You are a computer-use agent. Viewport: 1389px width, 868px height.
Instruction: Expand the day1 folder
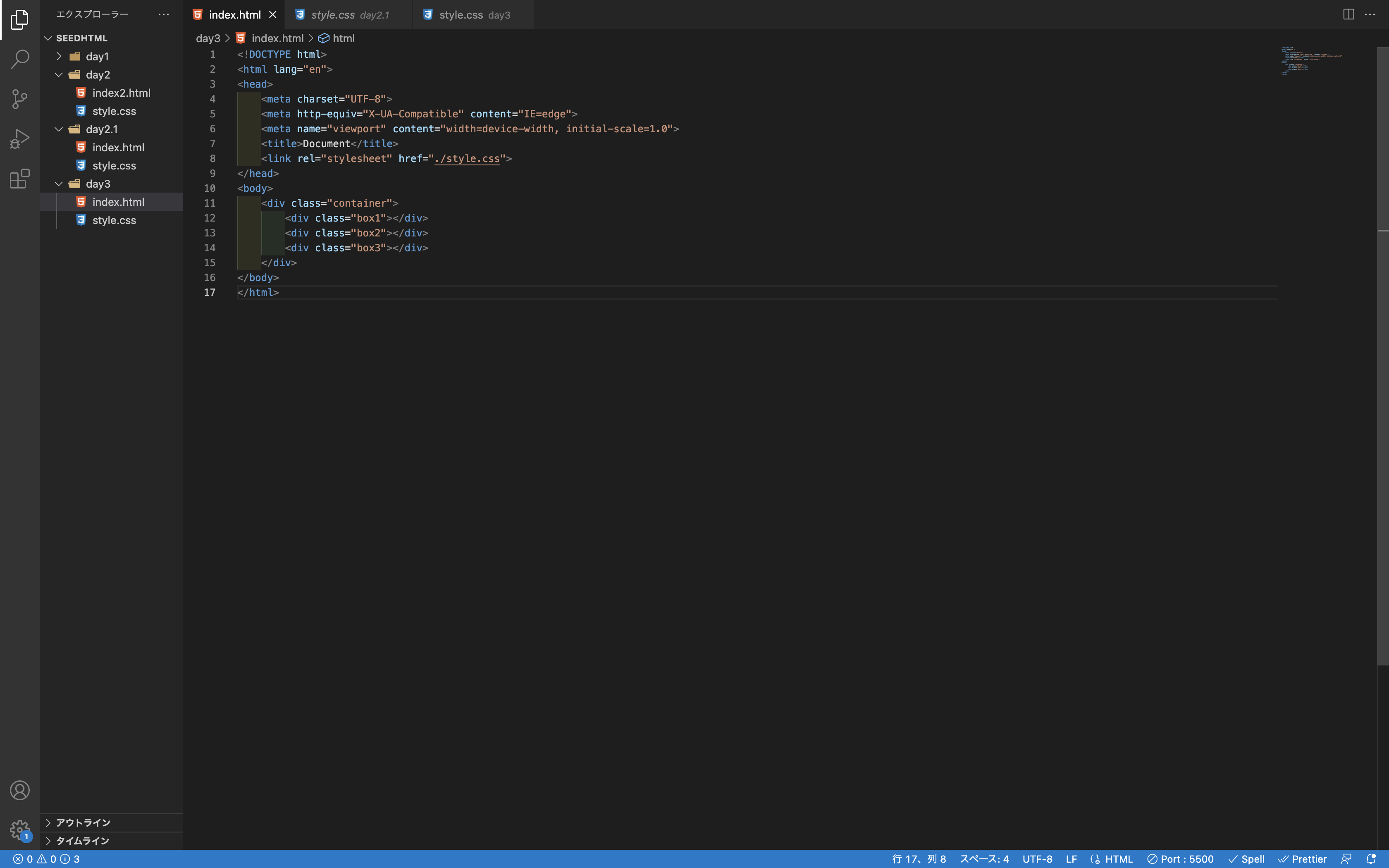(97, 56)
